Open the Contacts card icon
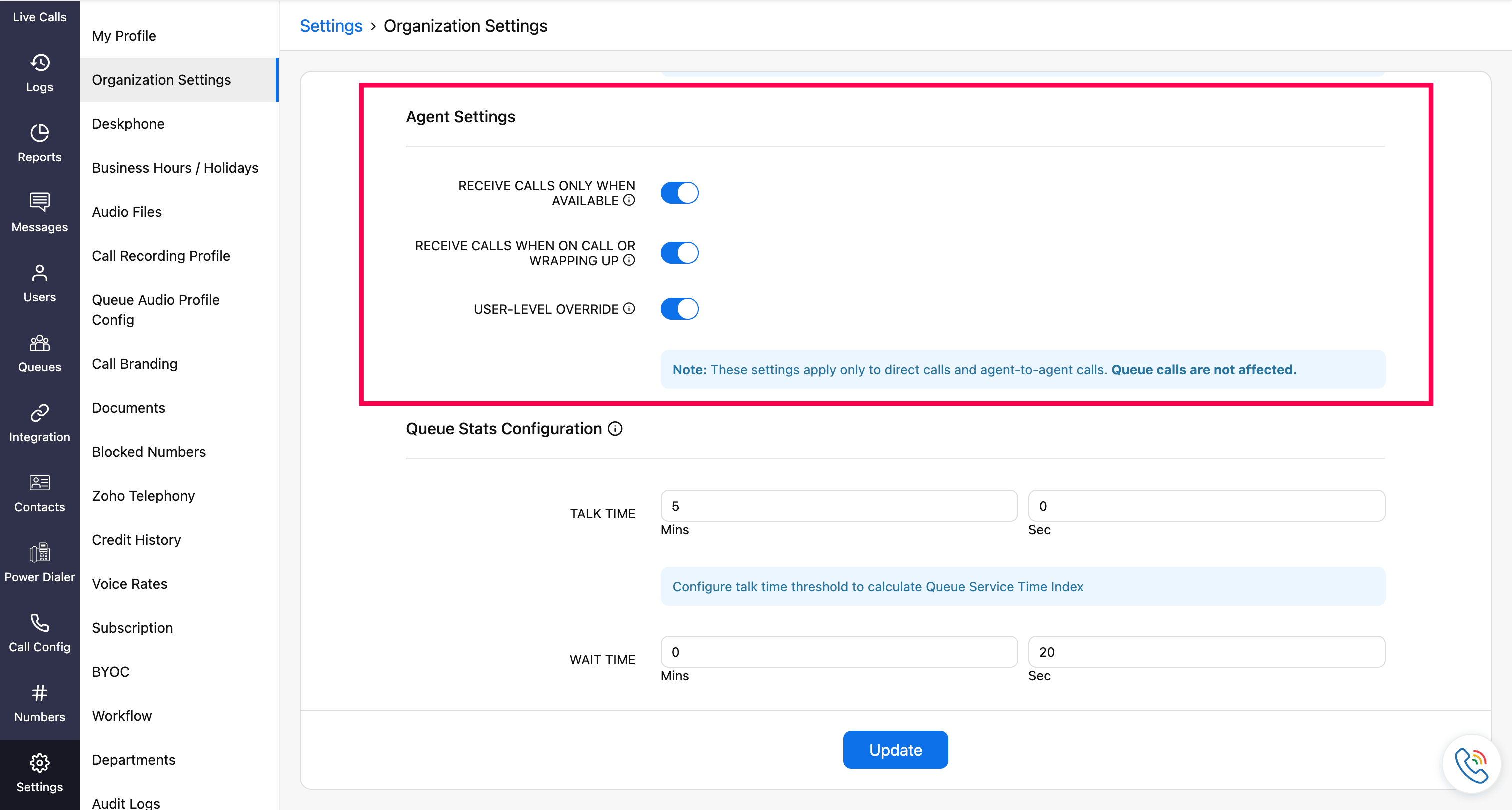The height and width of the screenshot is (810, 1512). [x=40, y=483]
